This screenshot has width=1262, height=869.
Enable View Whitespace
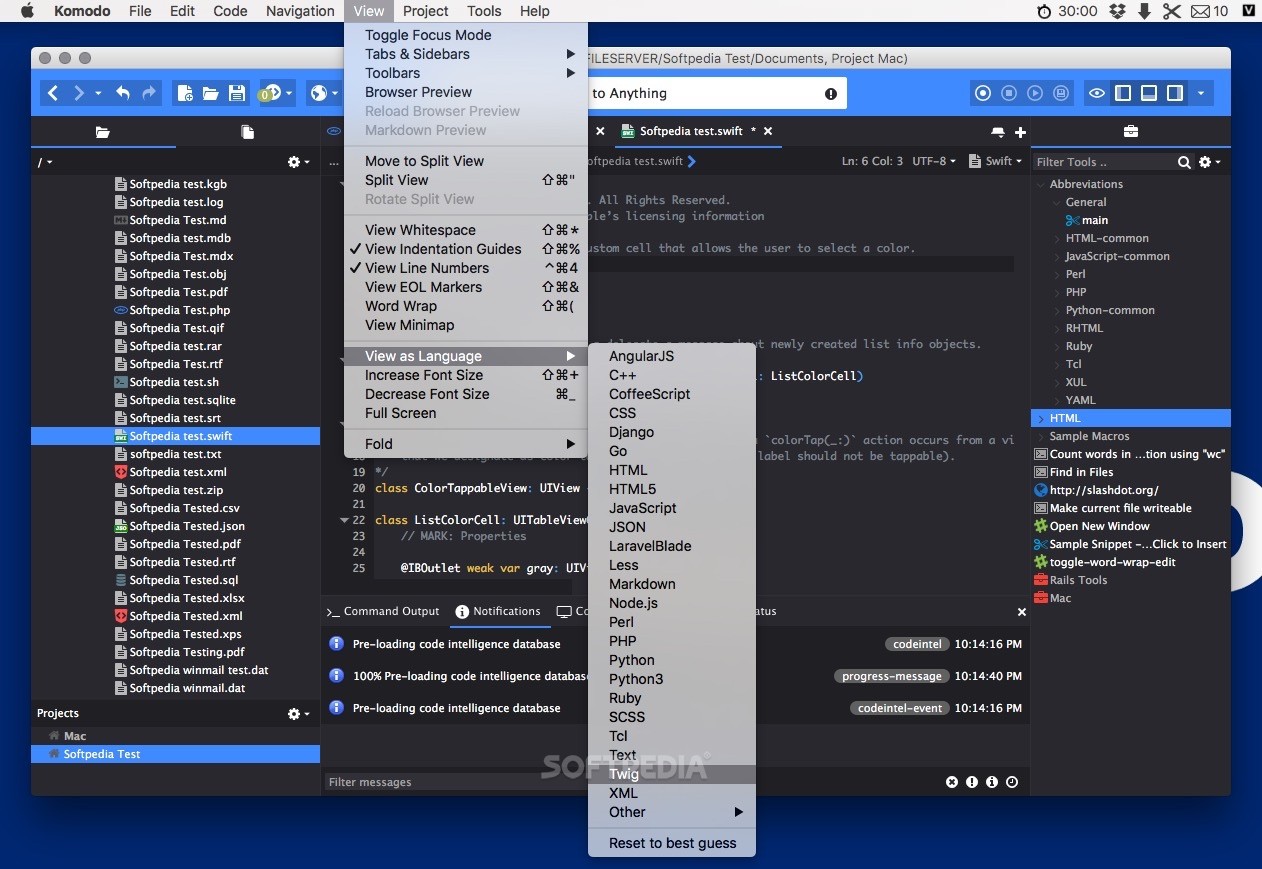coord(466,230)
